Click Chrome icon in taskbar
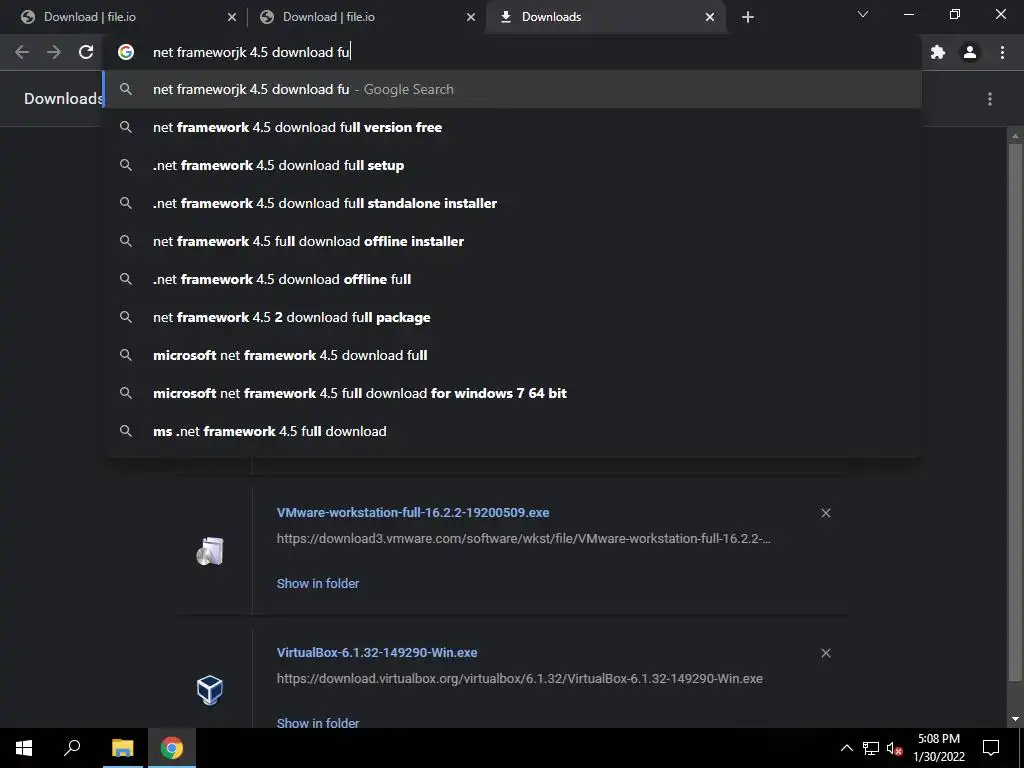The width and height of the screenshot is (1024, 768). tap(172, 748)
